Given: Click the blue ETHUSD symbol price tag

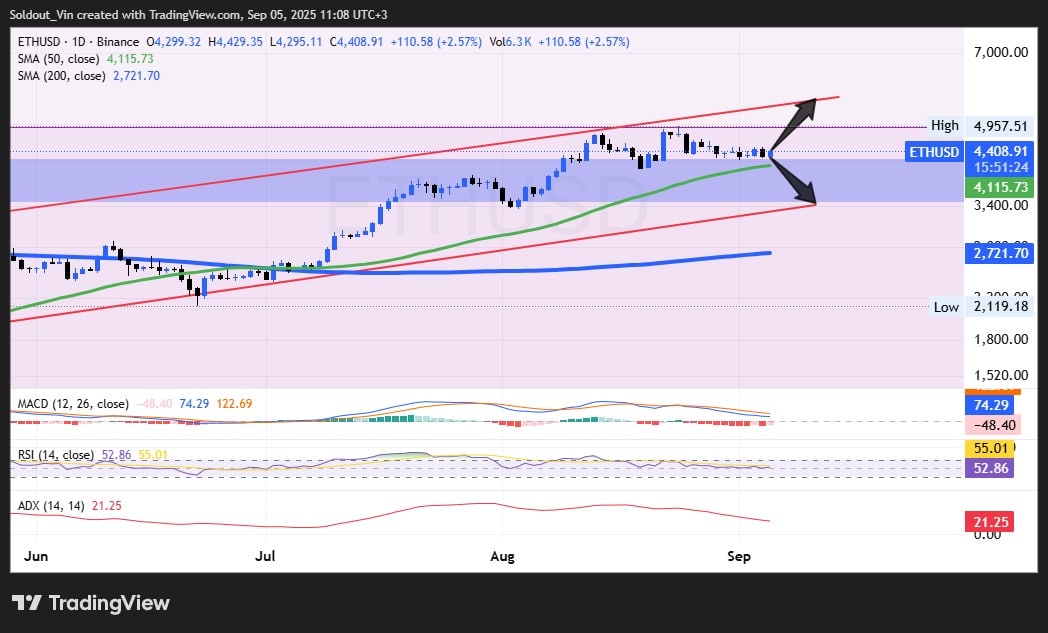Looking at the screenshot, I should click(x=933, y=152).
